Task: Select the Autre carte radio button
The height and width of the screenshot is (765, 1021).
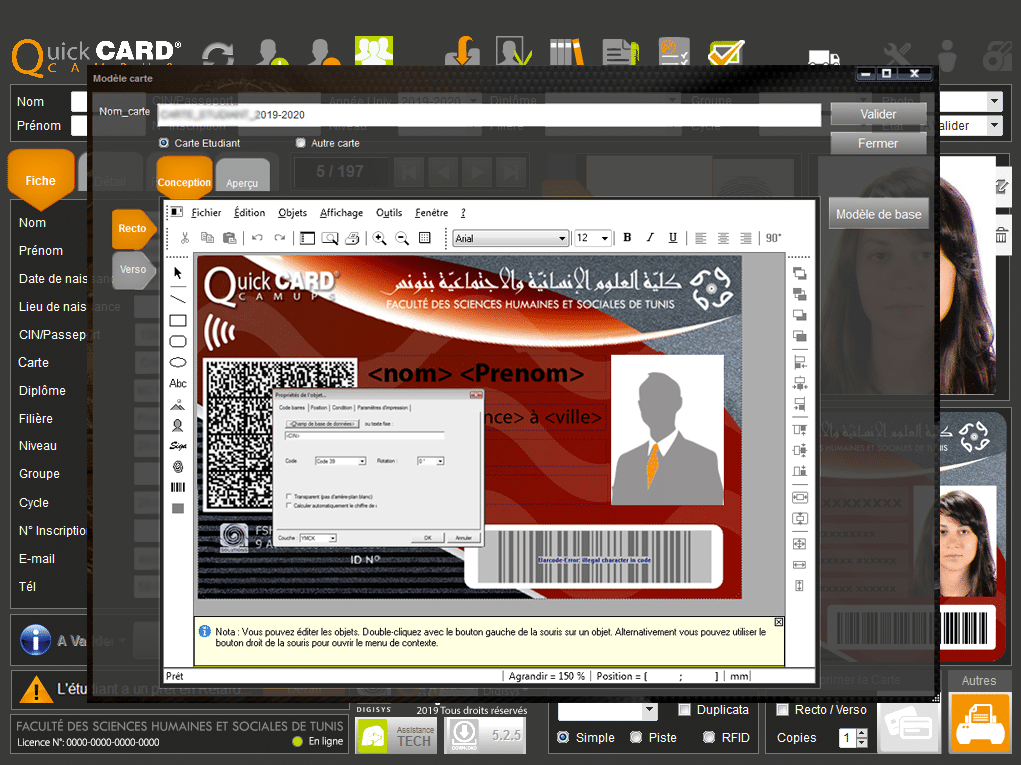Action: 301,143
